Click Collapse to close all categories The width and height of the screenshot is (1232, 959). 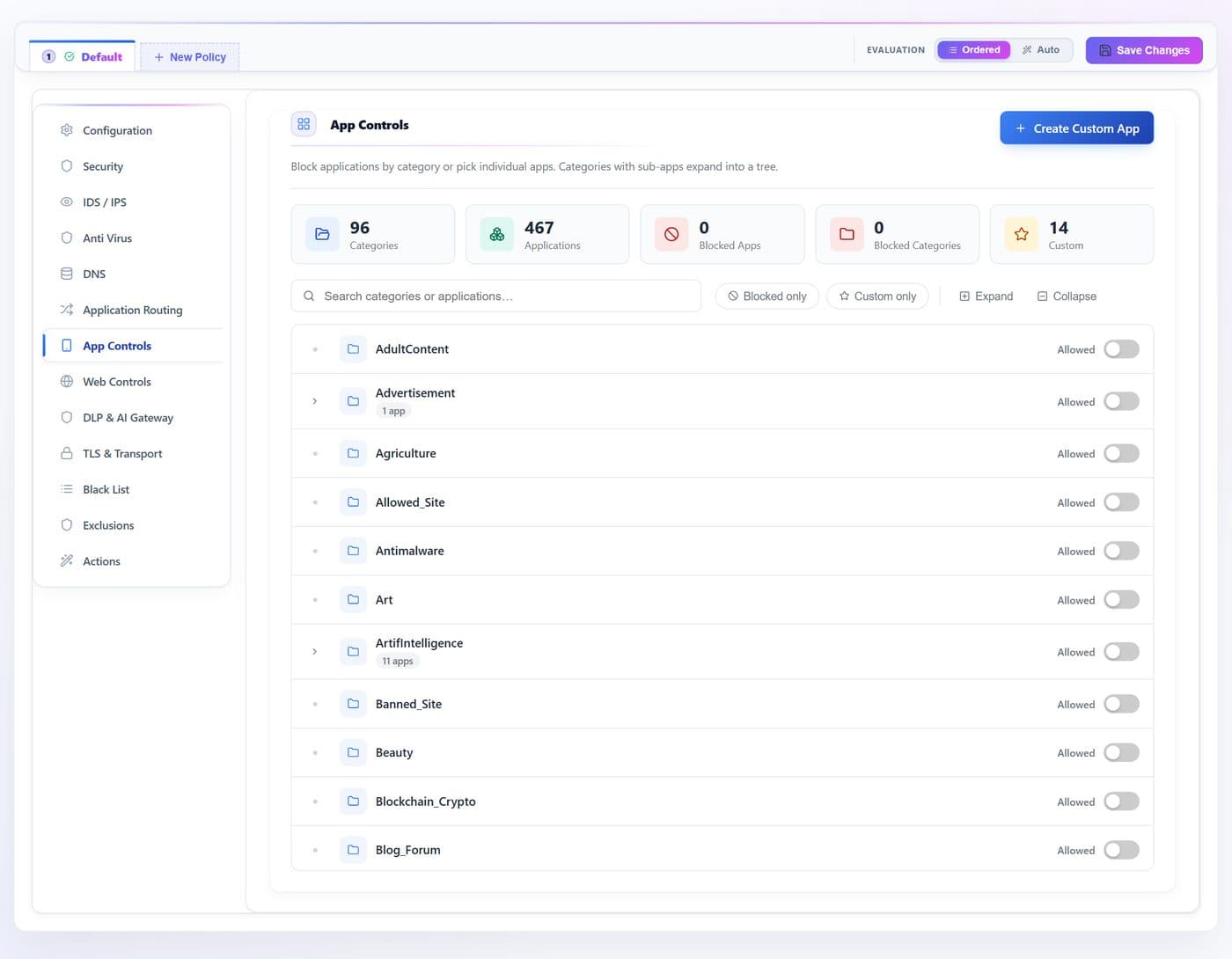pyautogui.click(x=1067, y=296)
